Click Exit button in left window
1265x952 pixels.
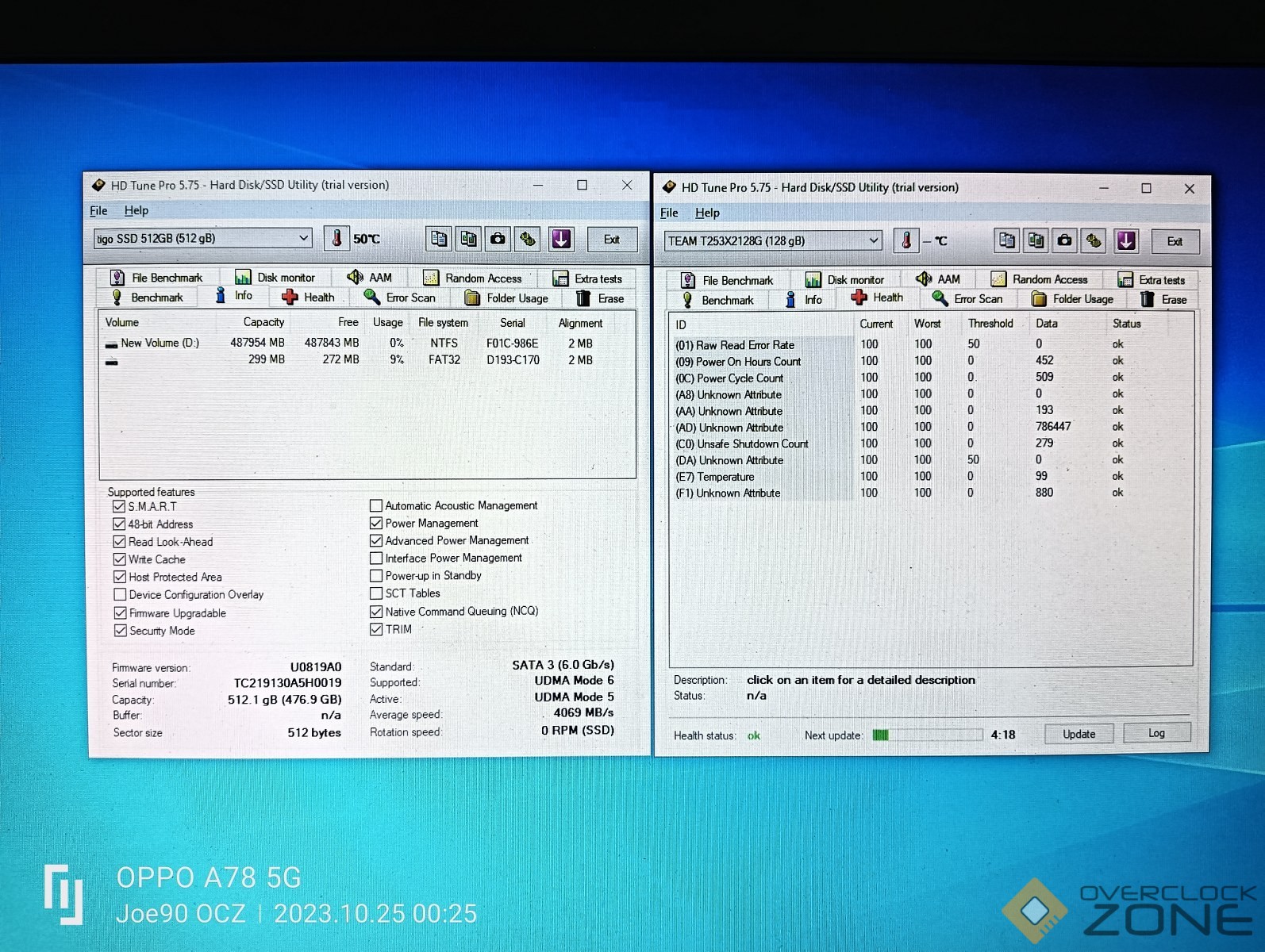point(611,240)
